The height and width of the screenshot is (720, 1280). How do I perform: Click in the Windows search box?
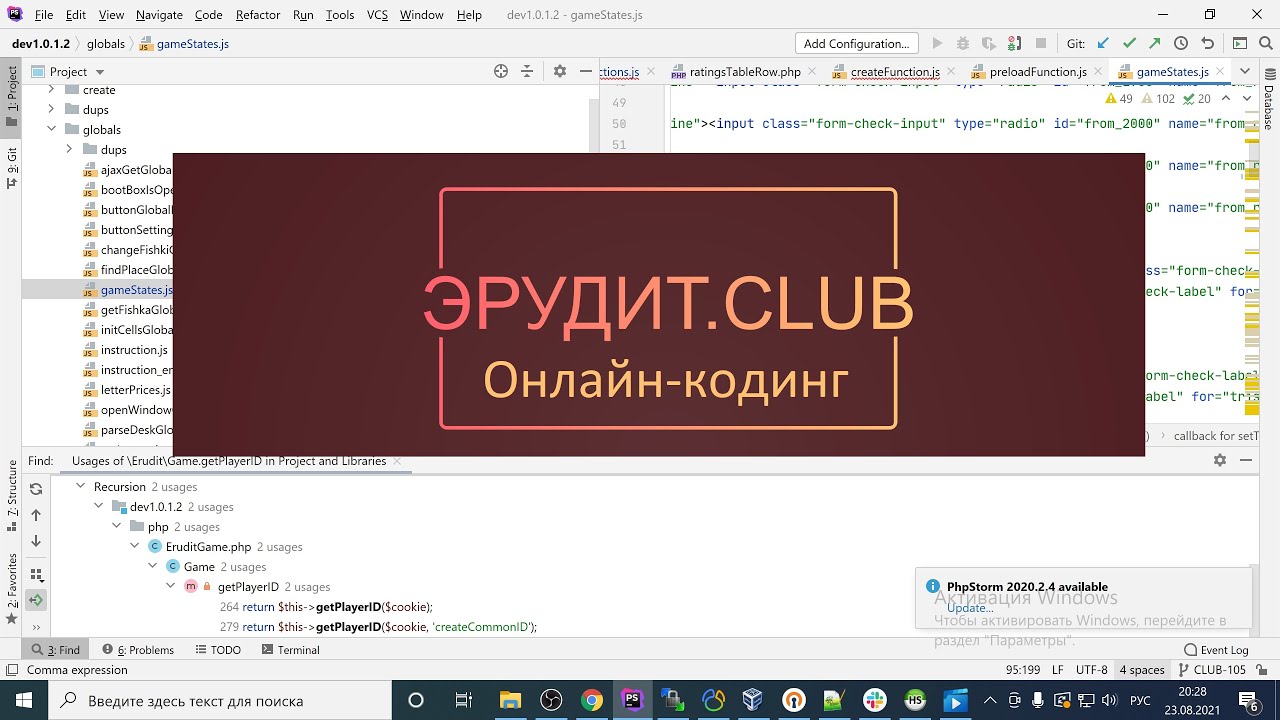(220, 700)
